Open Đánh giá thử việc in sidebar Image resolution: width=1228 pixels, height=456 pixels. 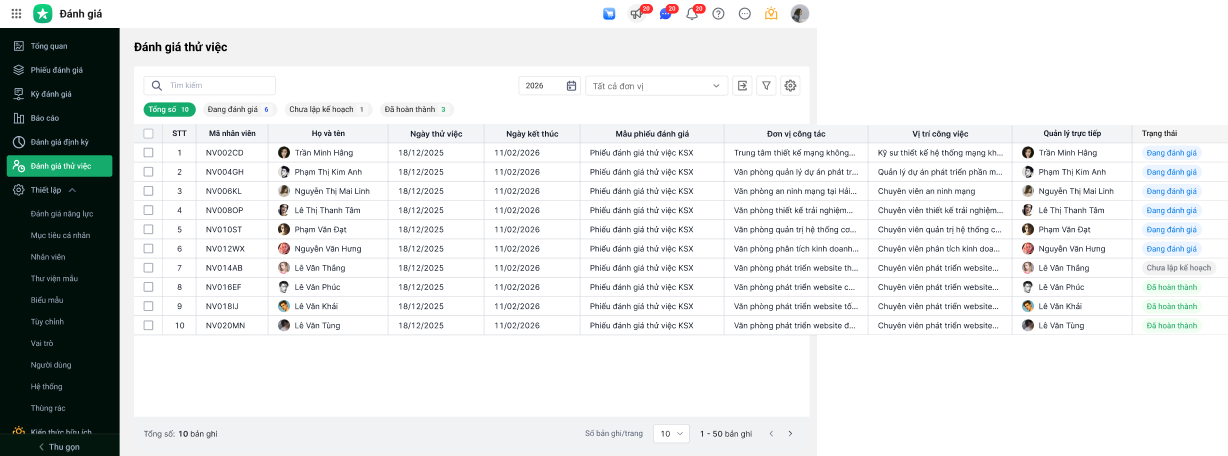click(x=59, y=166)
